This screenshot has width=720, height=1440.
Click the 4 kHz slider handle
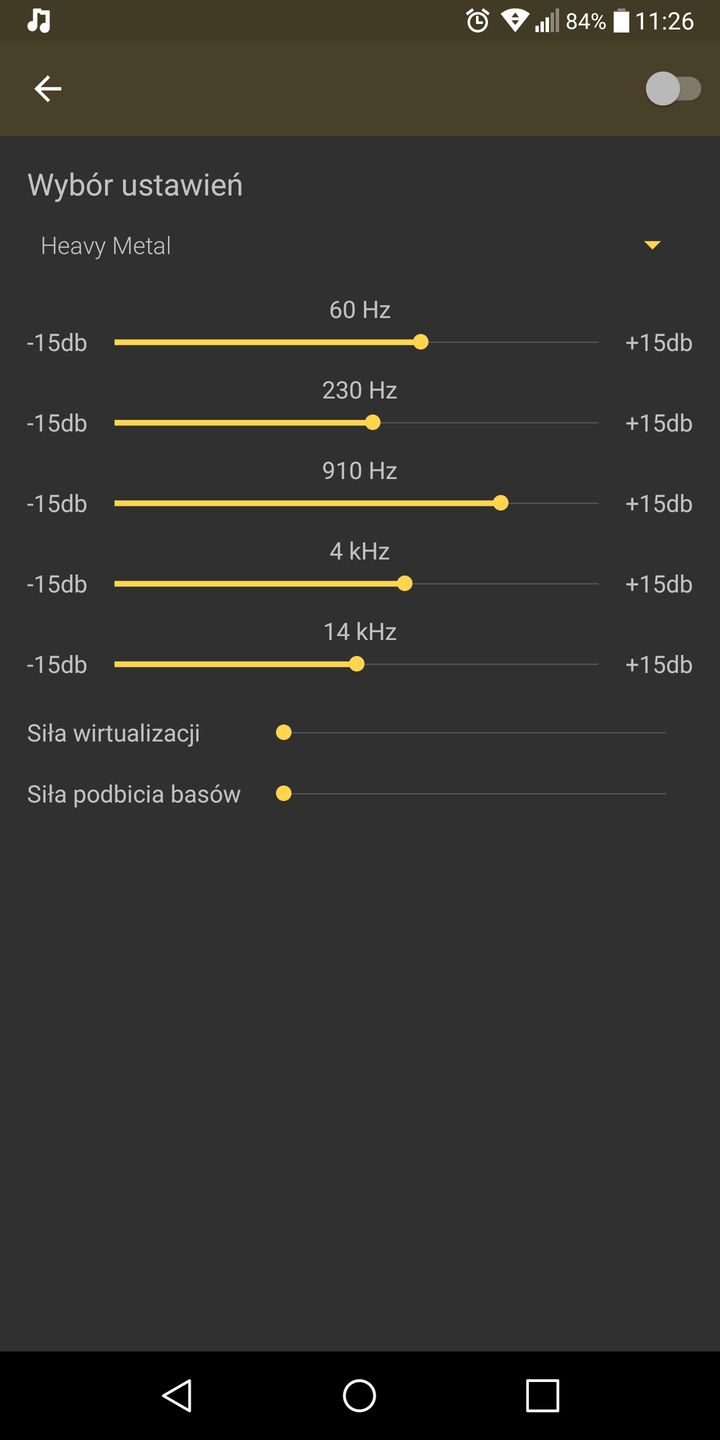(405, 584)
